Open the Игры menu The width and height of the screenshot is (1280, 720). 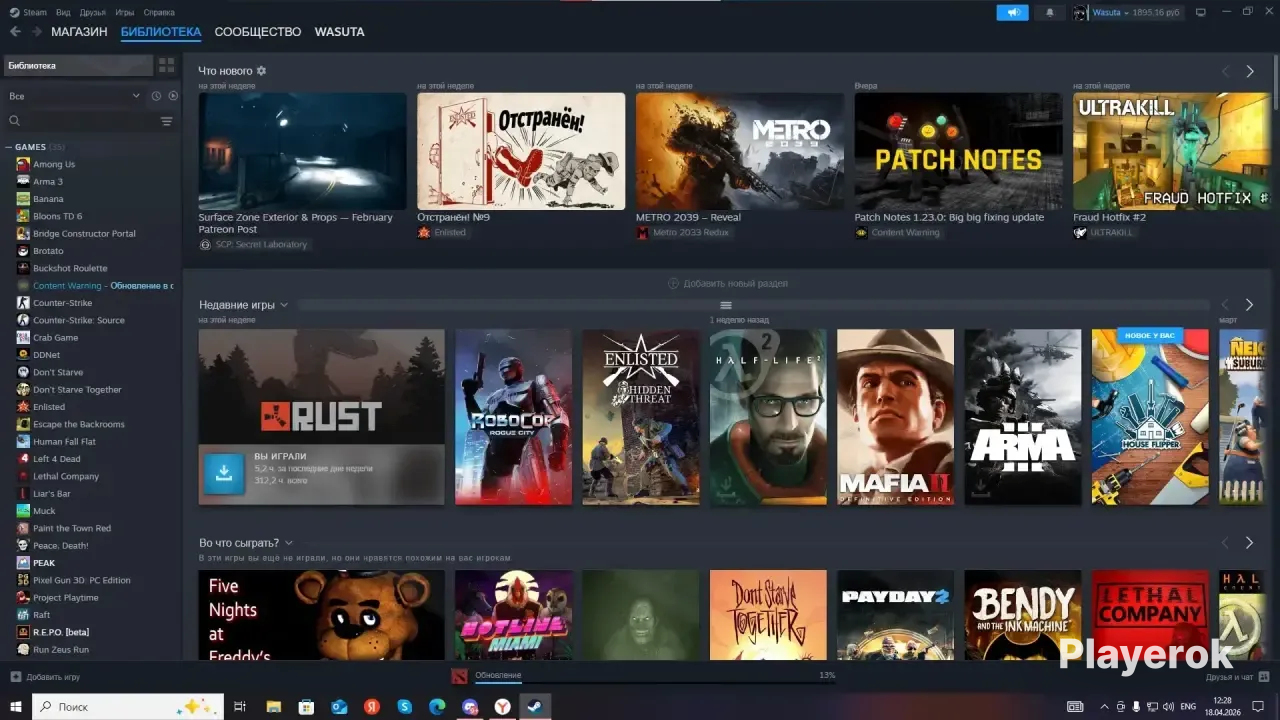pyautogui.click(x=125, y=13)
